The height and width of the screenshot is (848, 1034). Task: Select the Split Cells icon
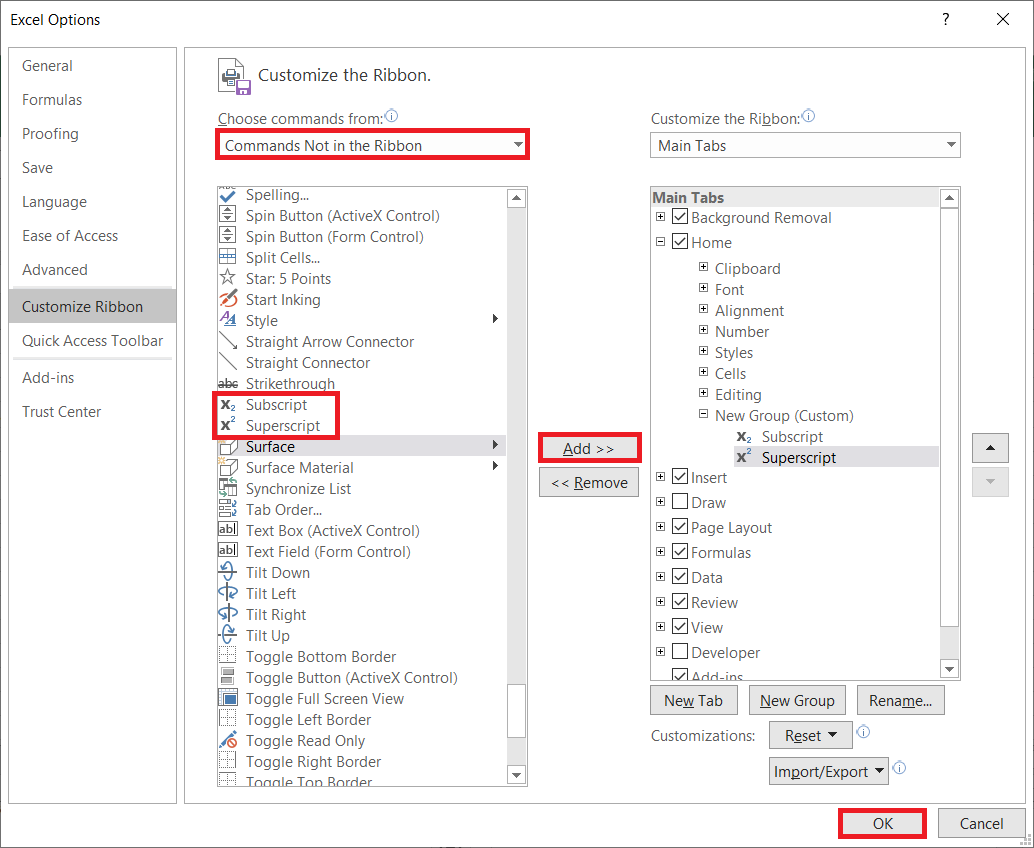point(228,258)
